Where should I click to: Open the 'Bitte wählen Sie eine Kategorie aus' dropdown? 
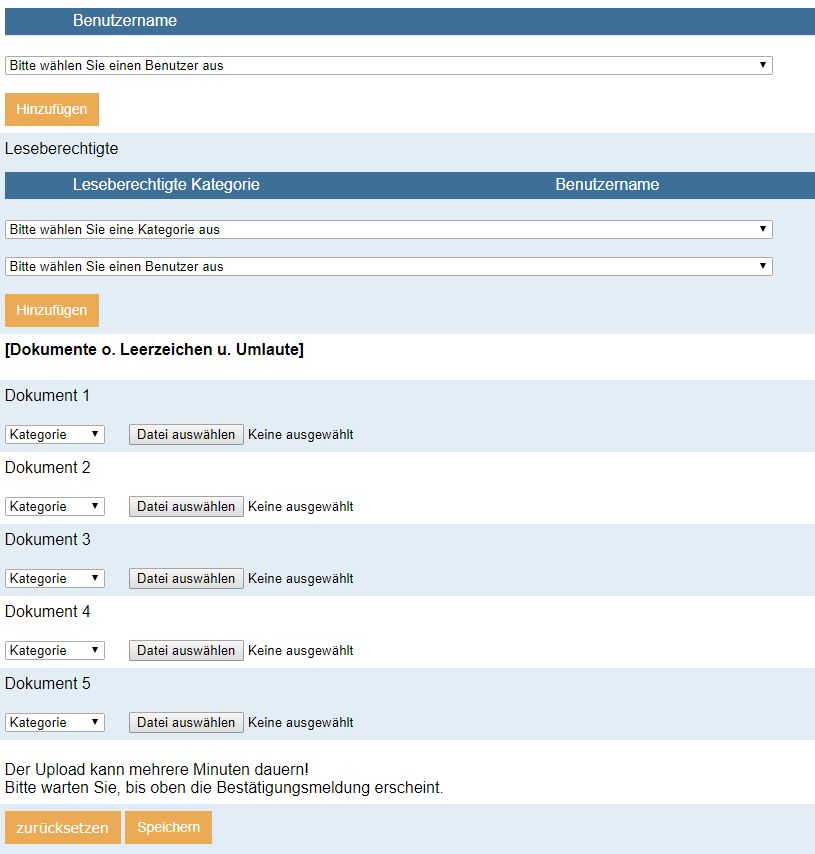click(388, 230)
